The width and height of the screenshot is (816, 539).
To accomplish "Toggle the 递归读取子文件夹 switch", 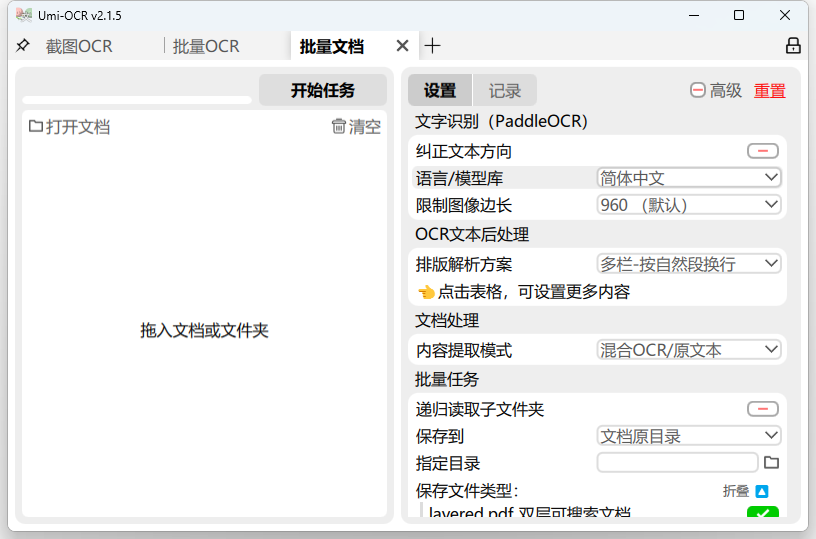I will click(762, 409).
